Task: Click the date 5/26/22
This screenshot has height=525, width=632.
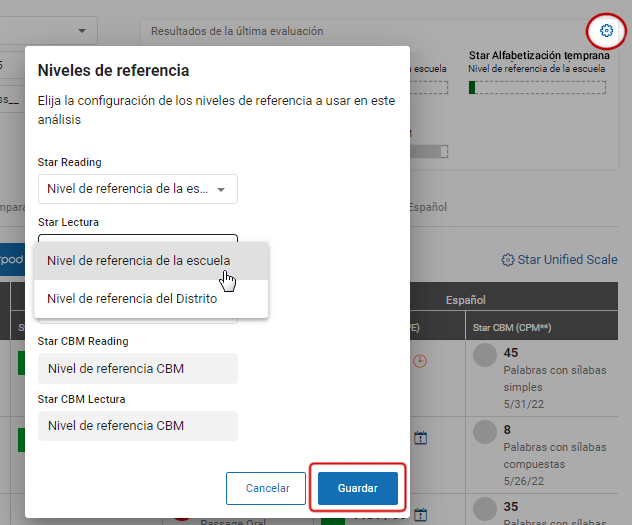Action: (x=524, y=481)
